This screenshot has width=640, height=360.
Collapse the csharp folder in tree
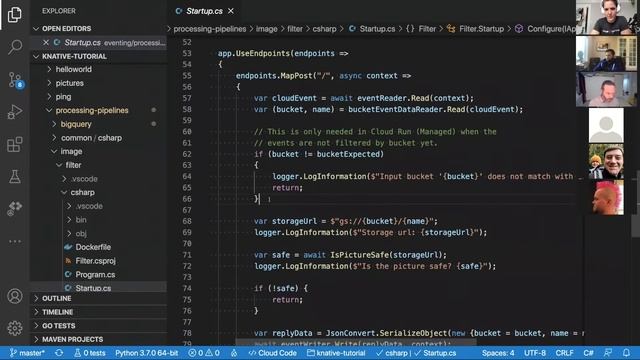coord(99,192)
